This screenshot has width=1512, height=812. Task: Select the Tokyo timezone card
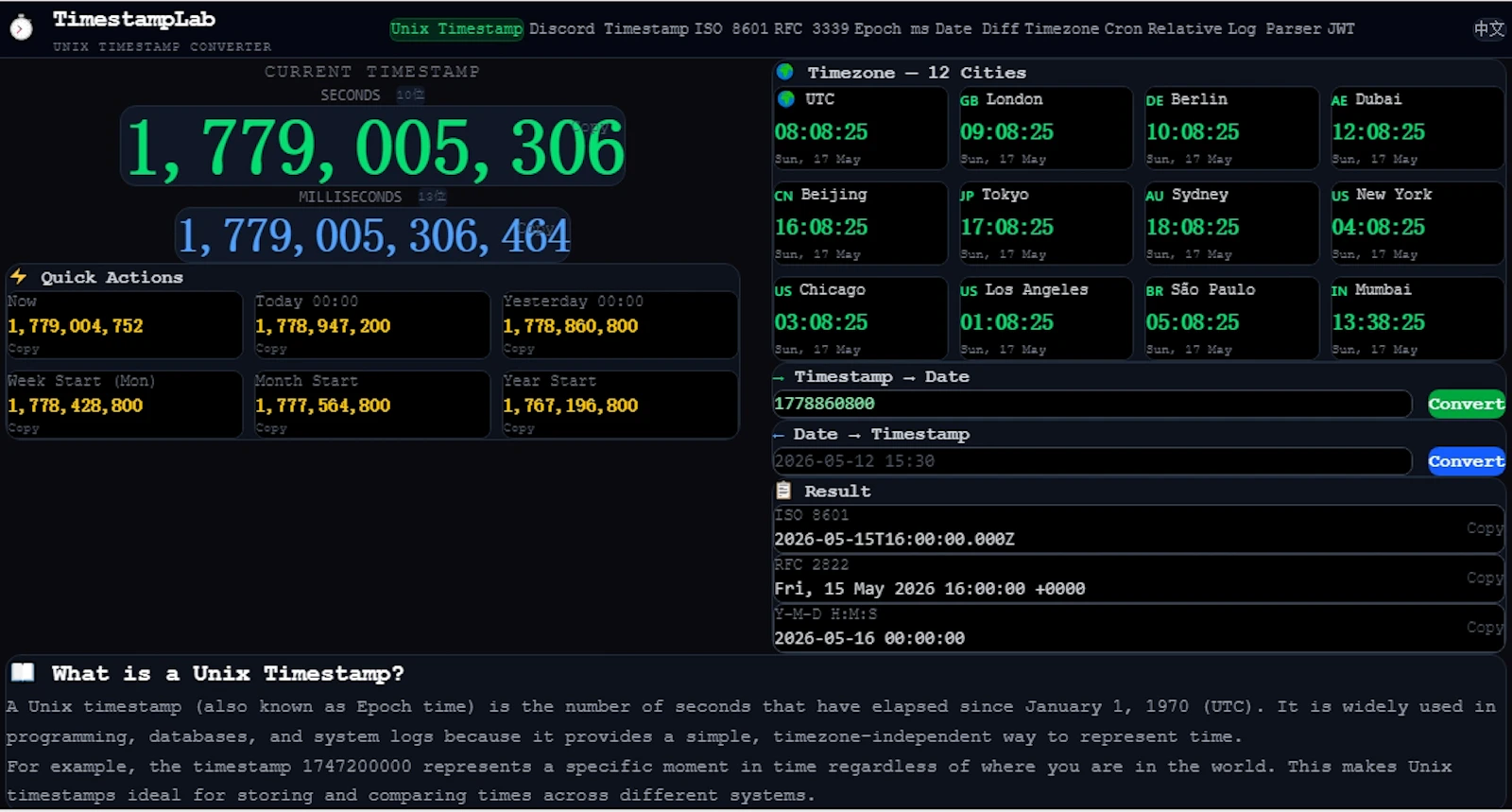(1045, 224)
